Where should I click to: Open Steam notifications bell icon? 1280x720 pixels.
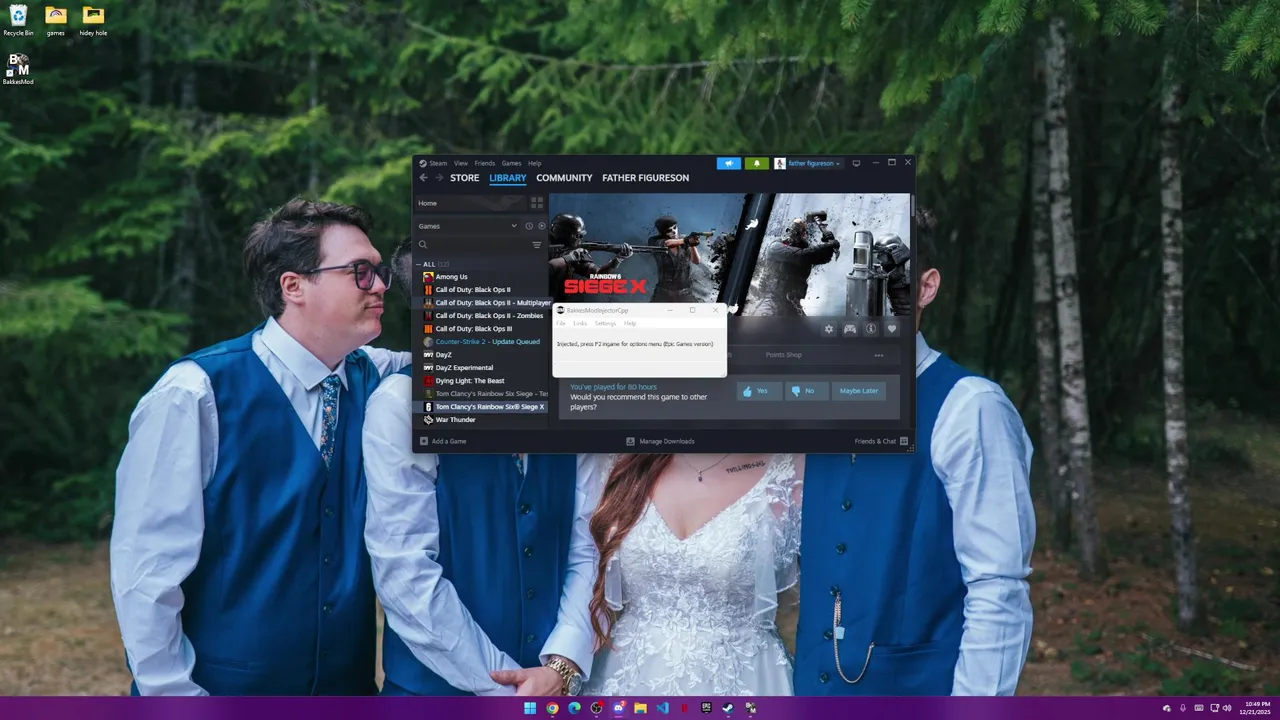(x=756, y=163)
